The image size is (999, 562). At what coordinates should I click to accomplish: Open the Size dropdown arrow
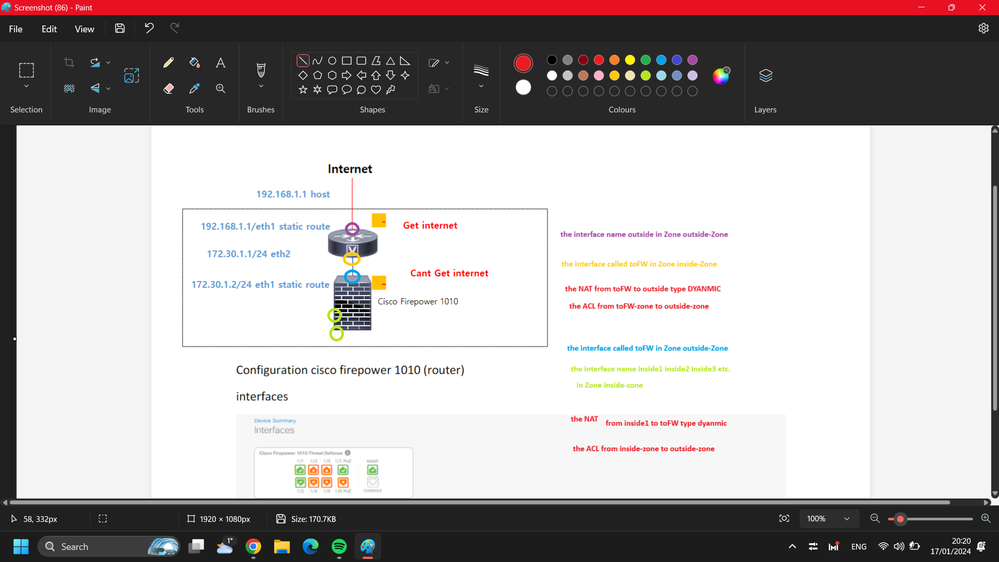coord(481,87)
